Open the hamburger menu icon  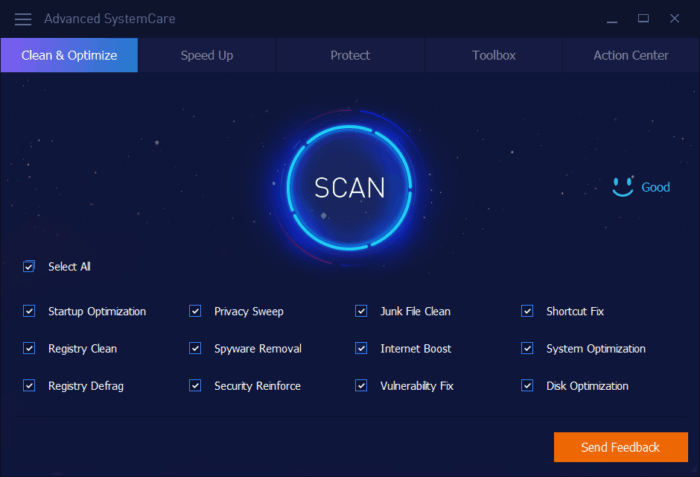23,19
